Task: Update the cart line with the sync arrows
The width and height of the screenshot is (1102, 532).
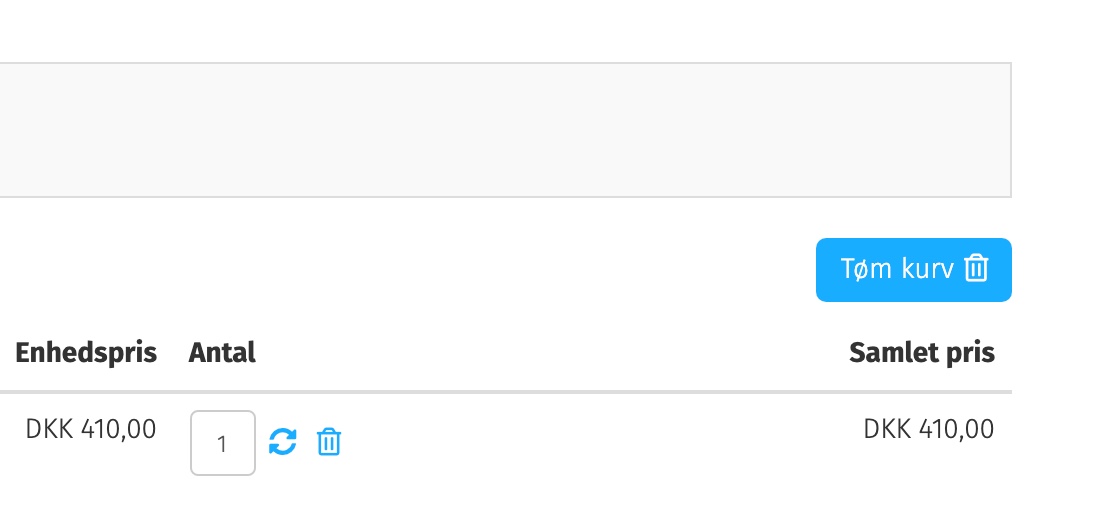Action: (x=283, y=442)
